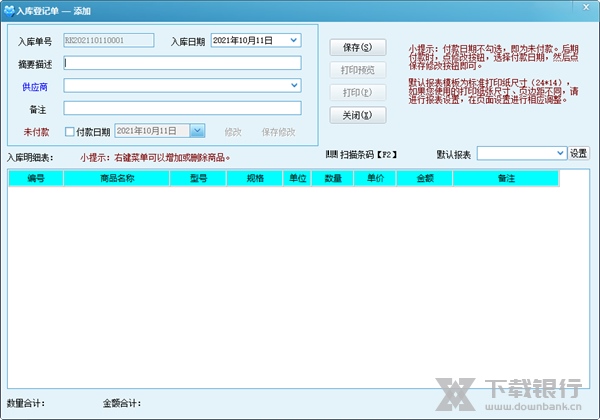Screen dimensions: 600x420
Task: Tick the 付款日期 checkbox
Action: point(70,132)
